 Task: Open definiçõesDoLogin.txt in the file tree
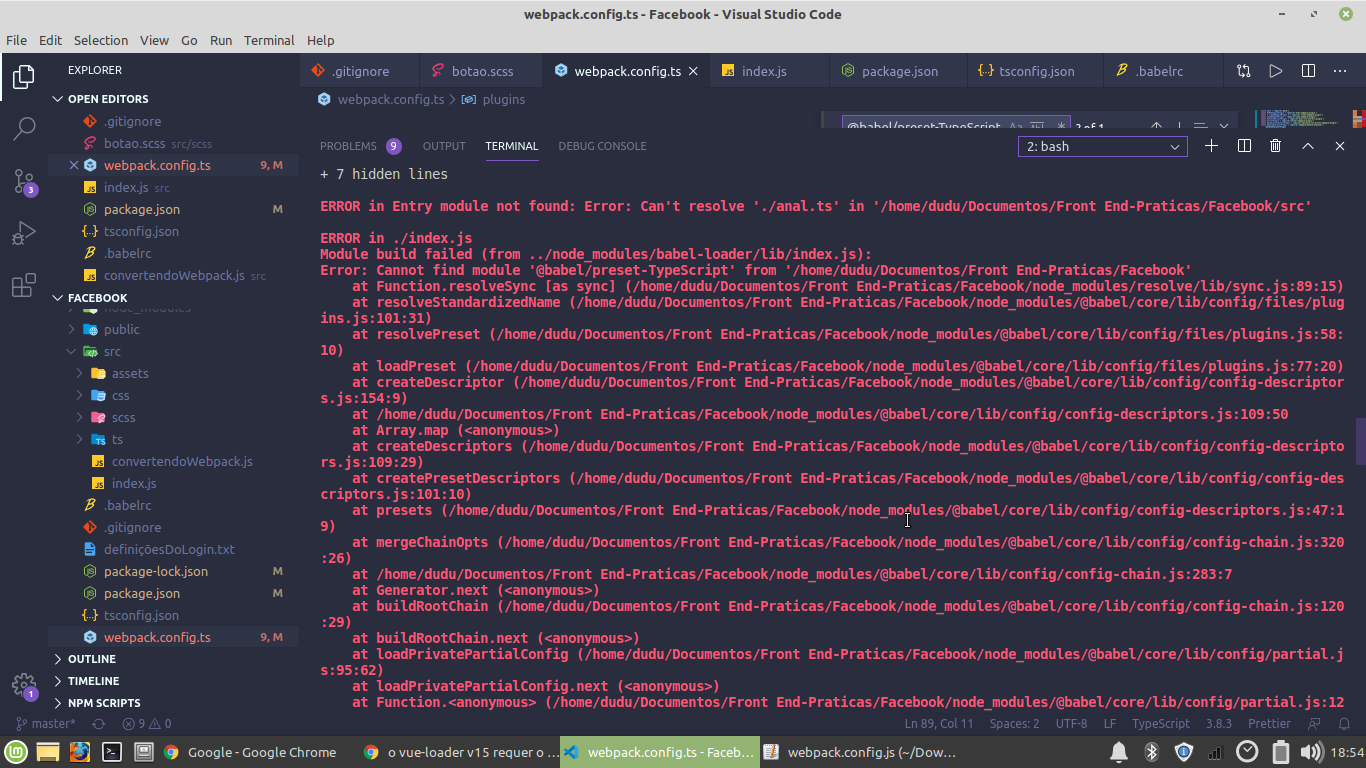pyautogui.click(x=169, y=549)
